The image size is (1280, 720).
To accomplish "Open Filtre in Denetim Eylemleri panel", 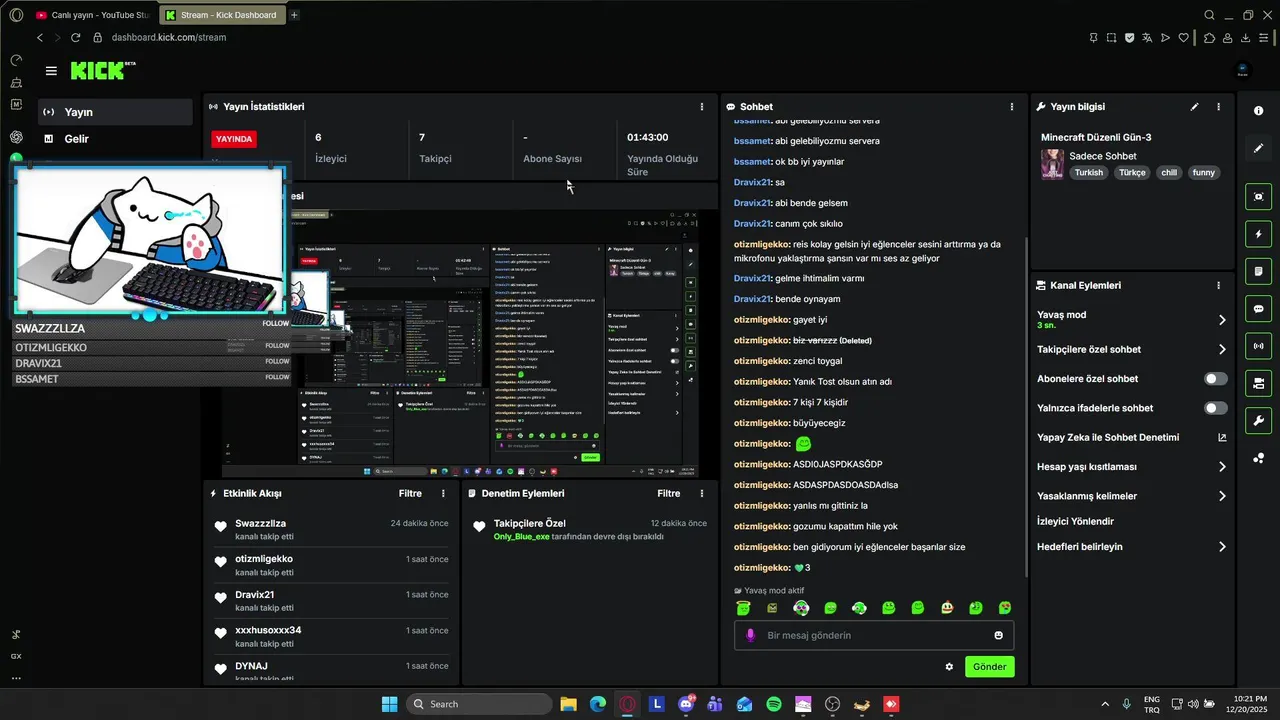I will (669, 493).
